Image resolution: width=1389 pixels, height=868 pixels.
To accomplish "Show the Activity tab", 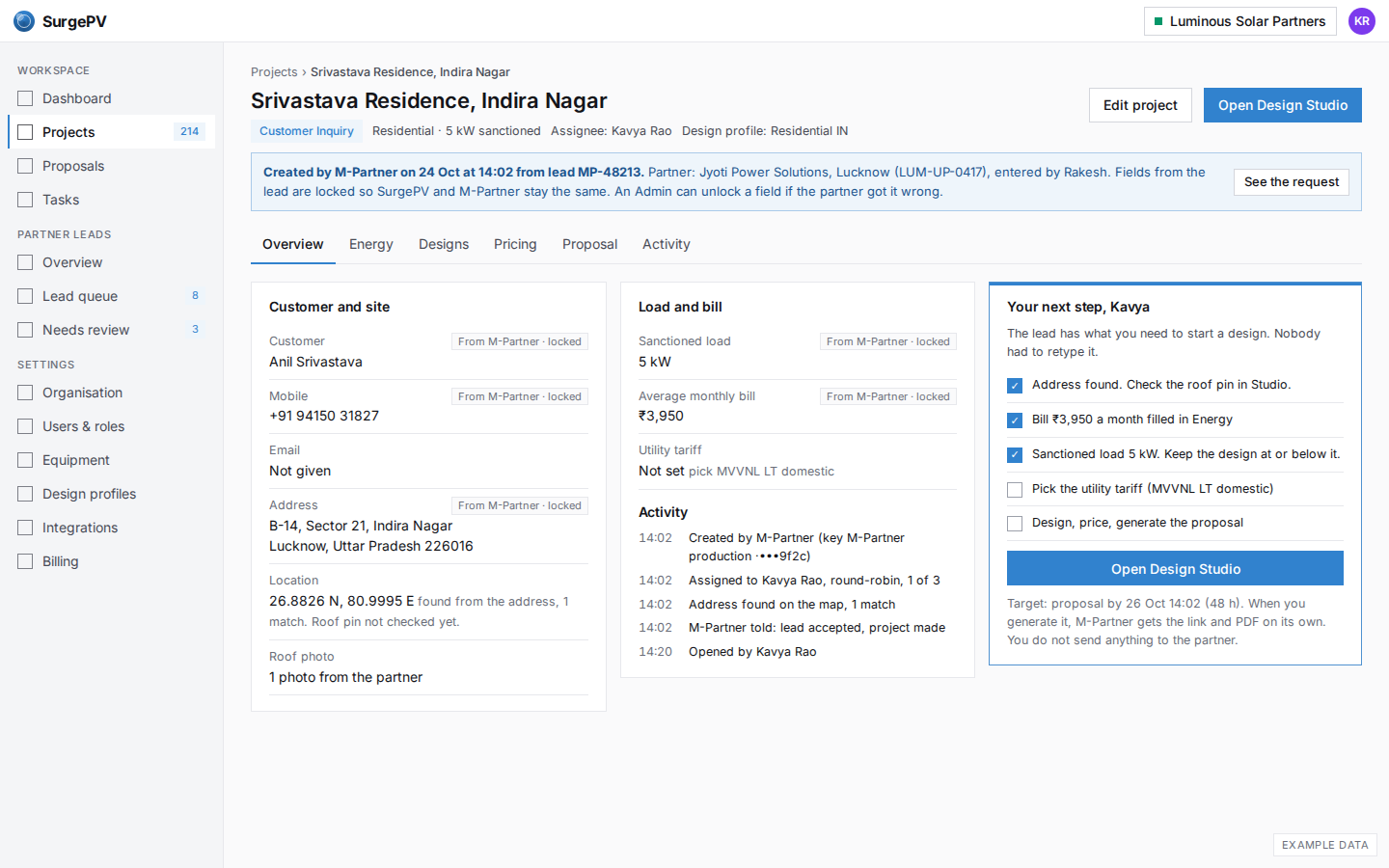I will click(667, 244).
